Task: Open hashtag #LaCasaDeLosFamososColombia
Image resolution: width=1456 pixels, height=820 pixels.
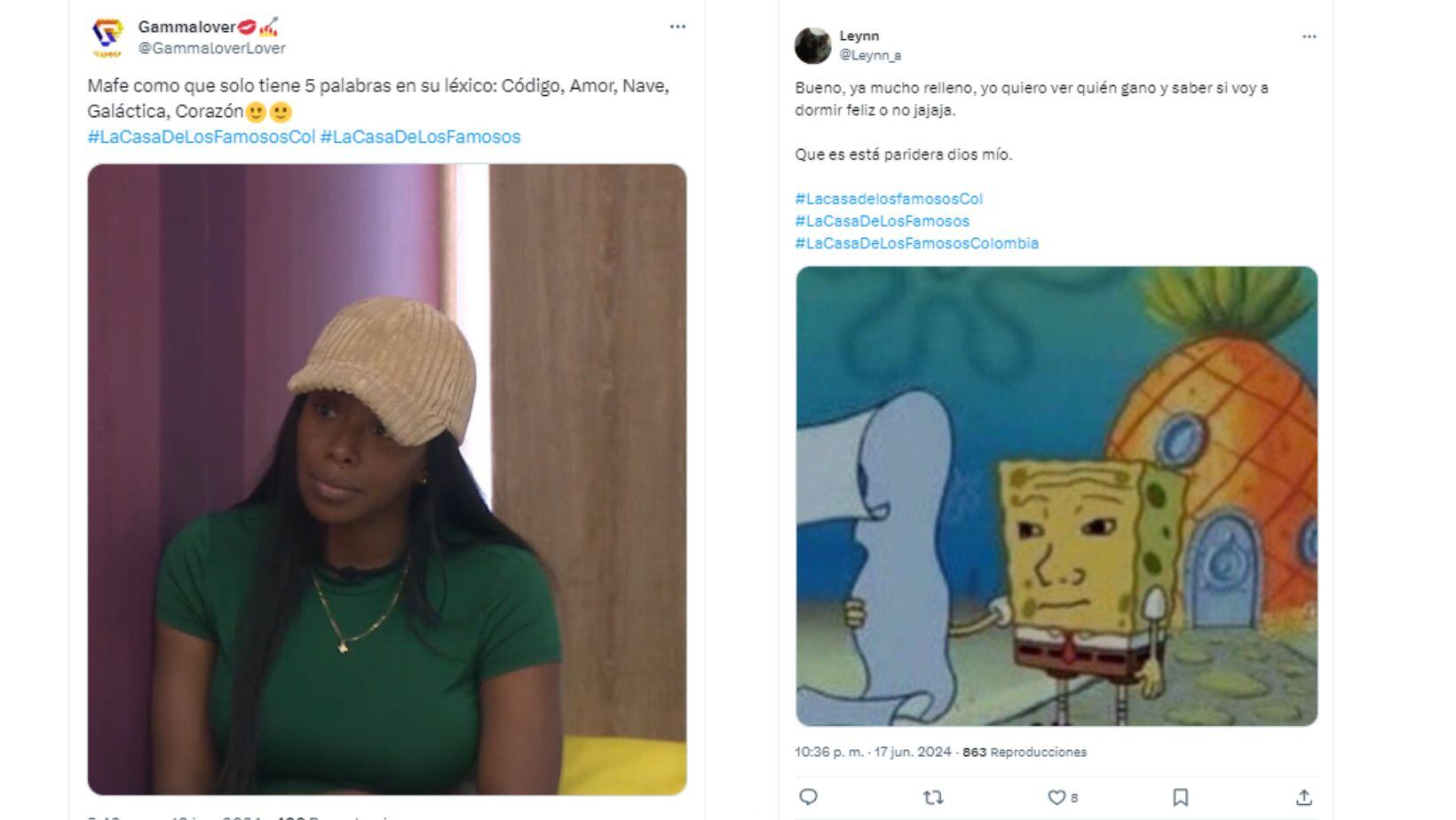Action: click(x=919, y=242)
